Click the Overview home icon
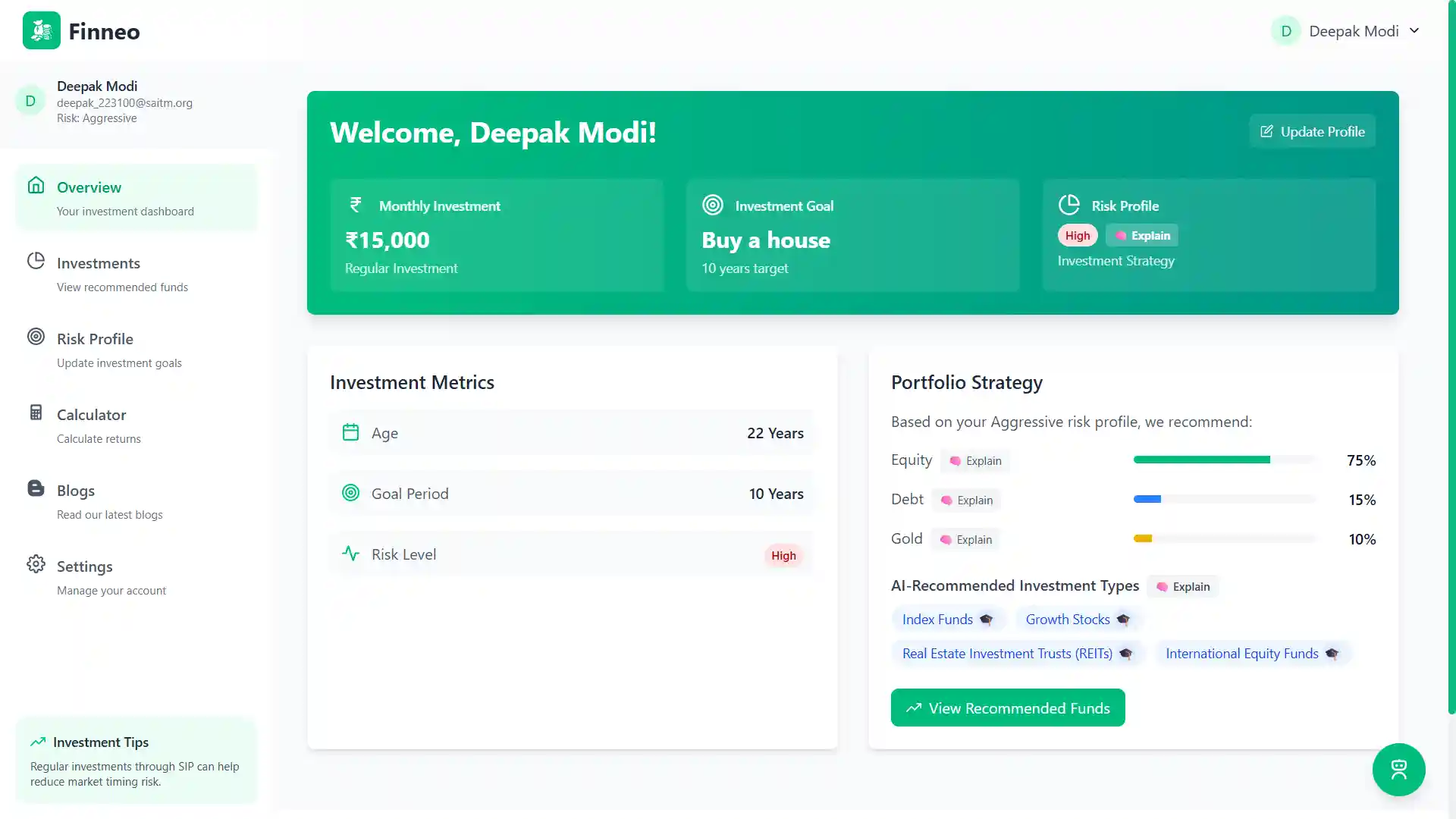Screen dimensions: 1456x819 tap(36, 185)
